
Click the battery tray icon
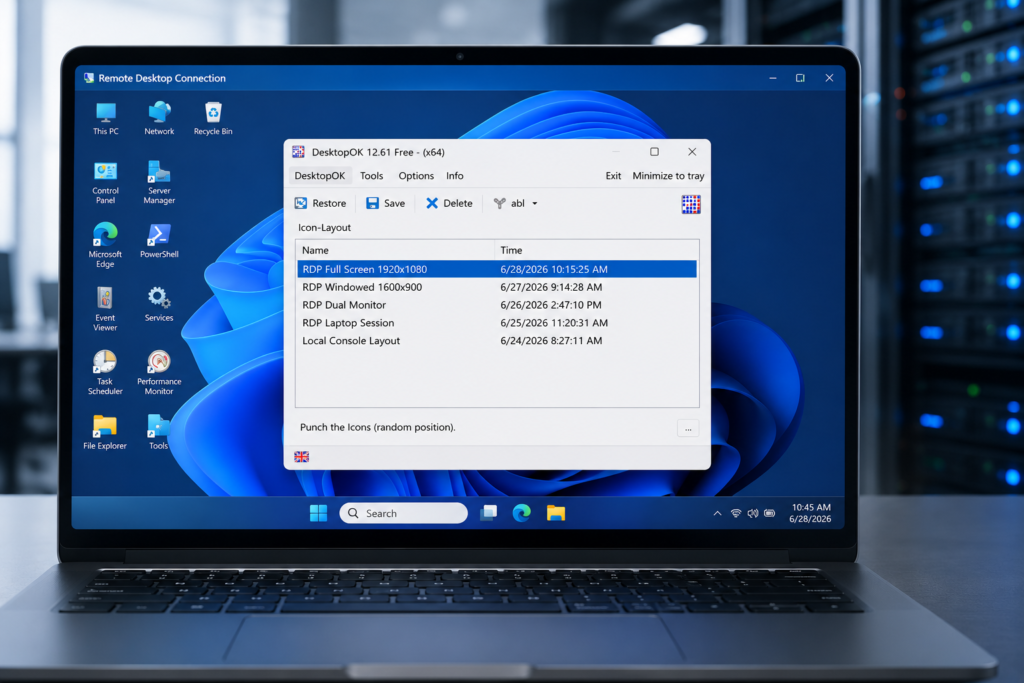coord(770,513)
